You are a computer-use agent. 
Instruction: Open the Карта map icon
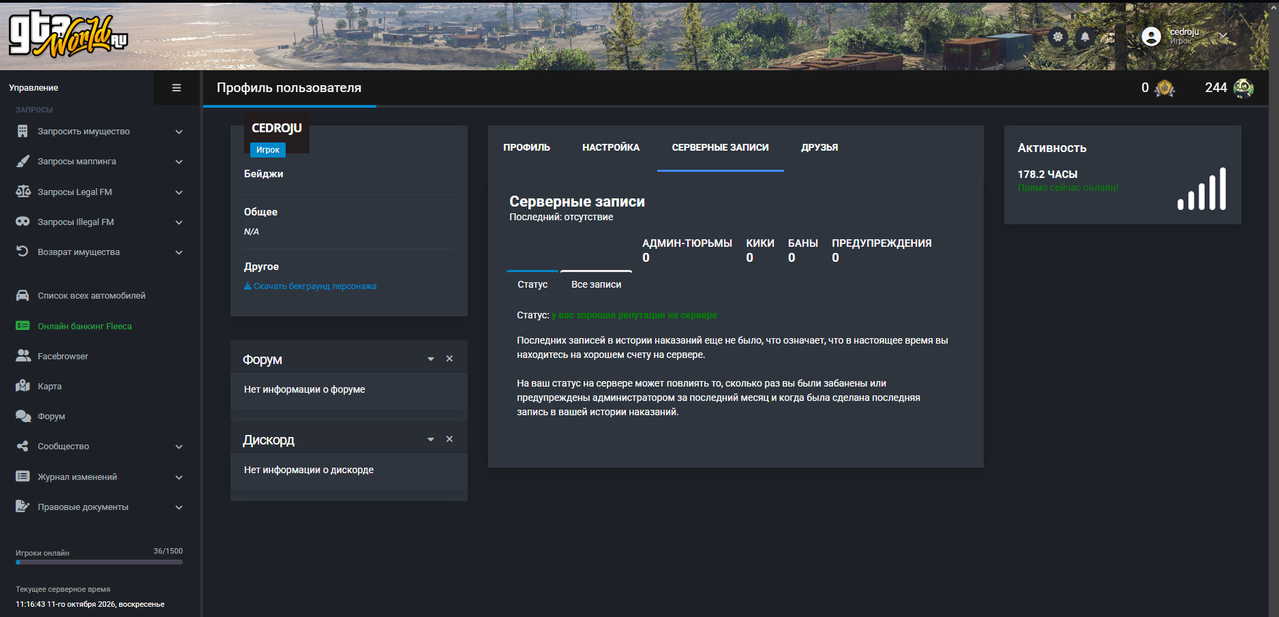click(x=22, y=386)
